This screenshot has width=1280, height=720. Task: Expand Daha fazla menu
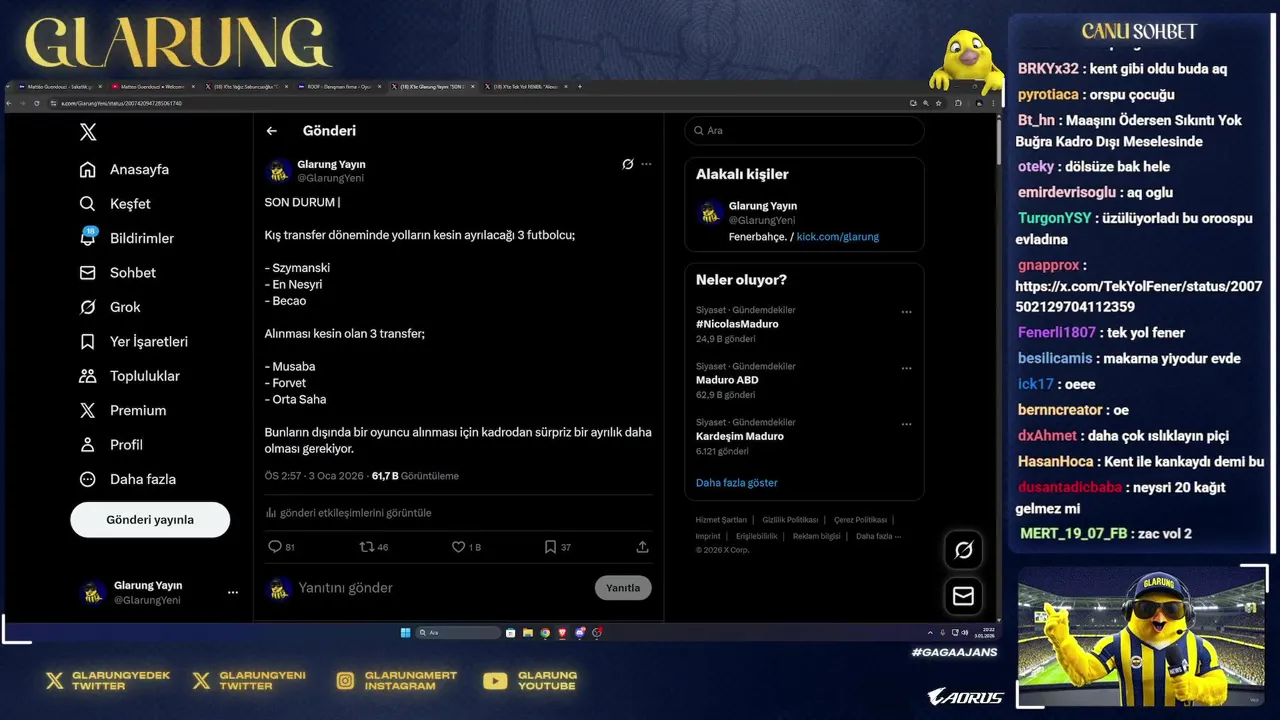tap(128, 479)
